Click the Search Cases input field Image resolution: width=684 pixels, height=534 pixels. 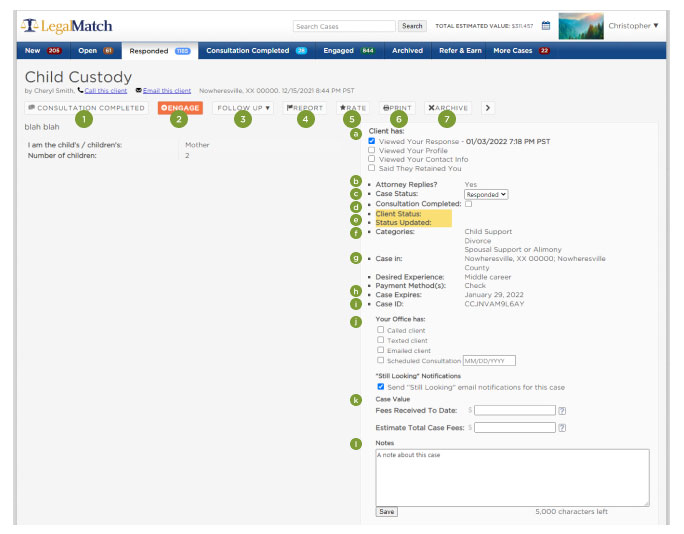click(x=344, y=26)
